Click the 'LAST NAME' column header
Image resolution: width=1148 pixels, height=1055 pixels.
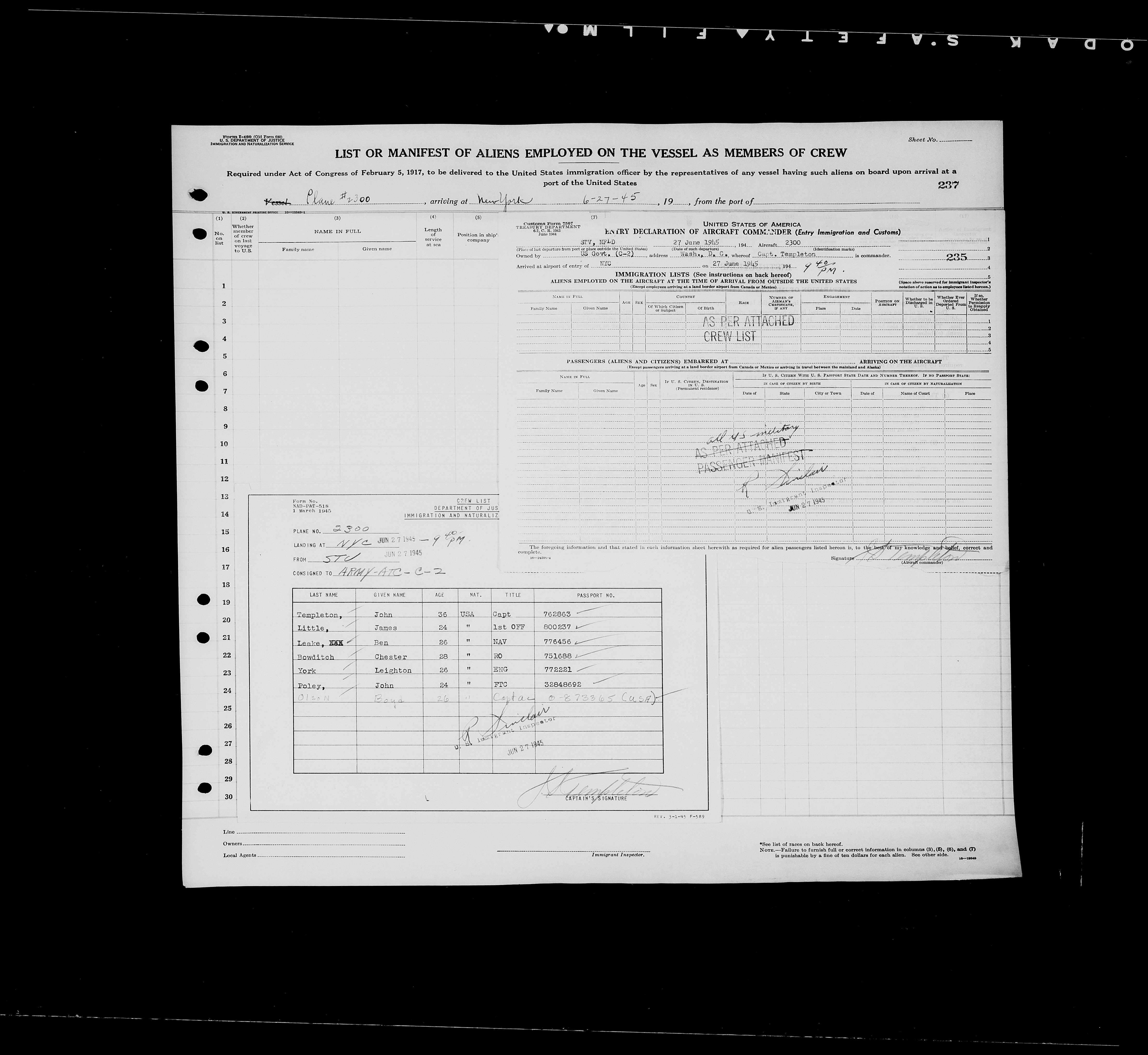click(324, 595)
